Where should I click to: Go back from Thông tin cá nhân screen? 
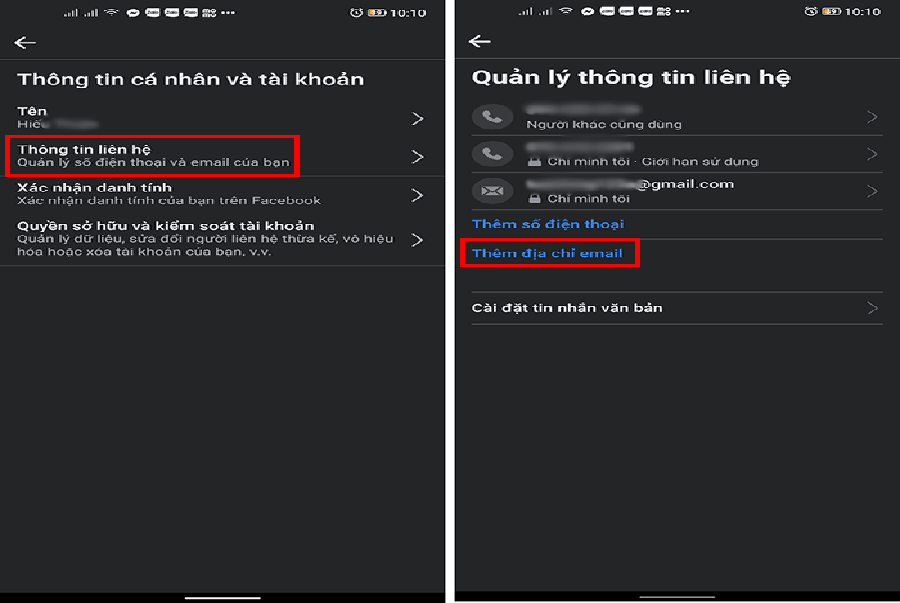(x=25, y=42)
